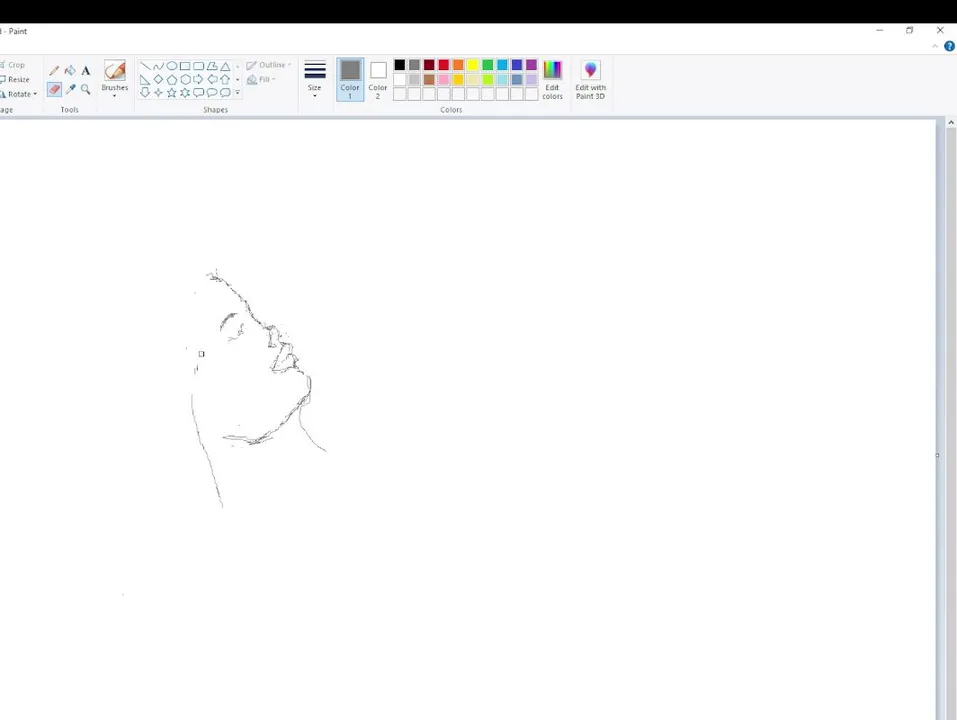The width and height of the screenshot is (957, 720).
Task: Pick the brown color swatch
Action: 429,79
